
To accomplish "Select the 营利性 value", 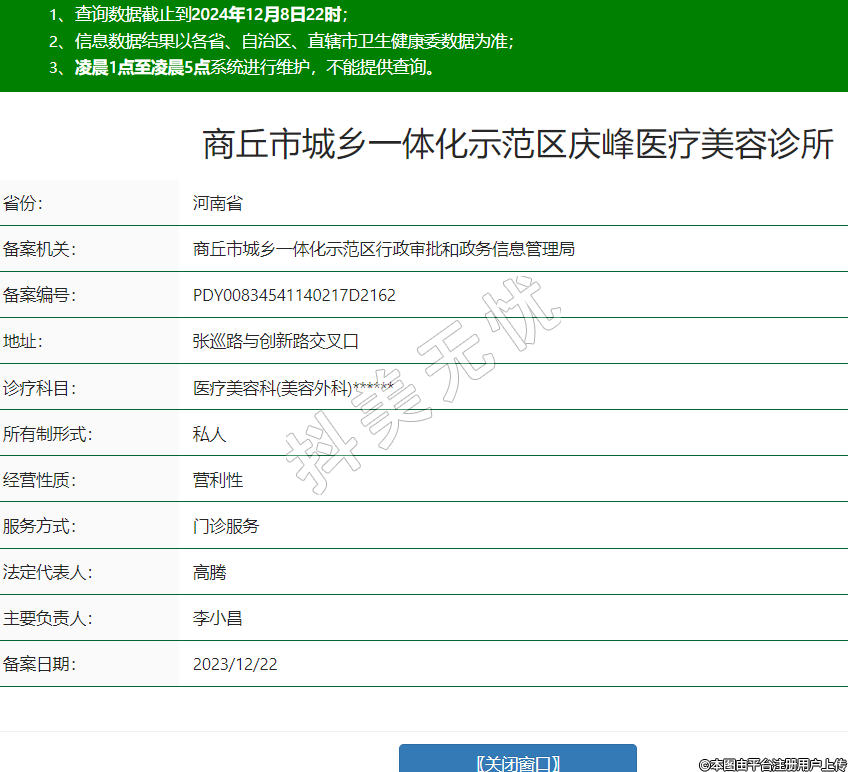I will pyautogui.click(x=217, y=480).
